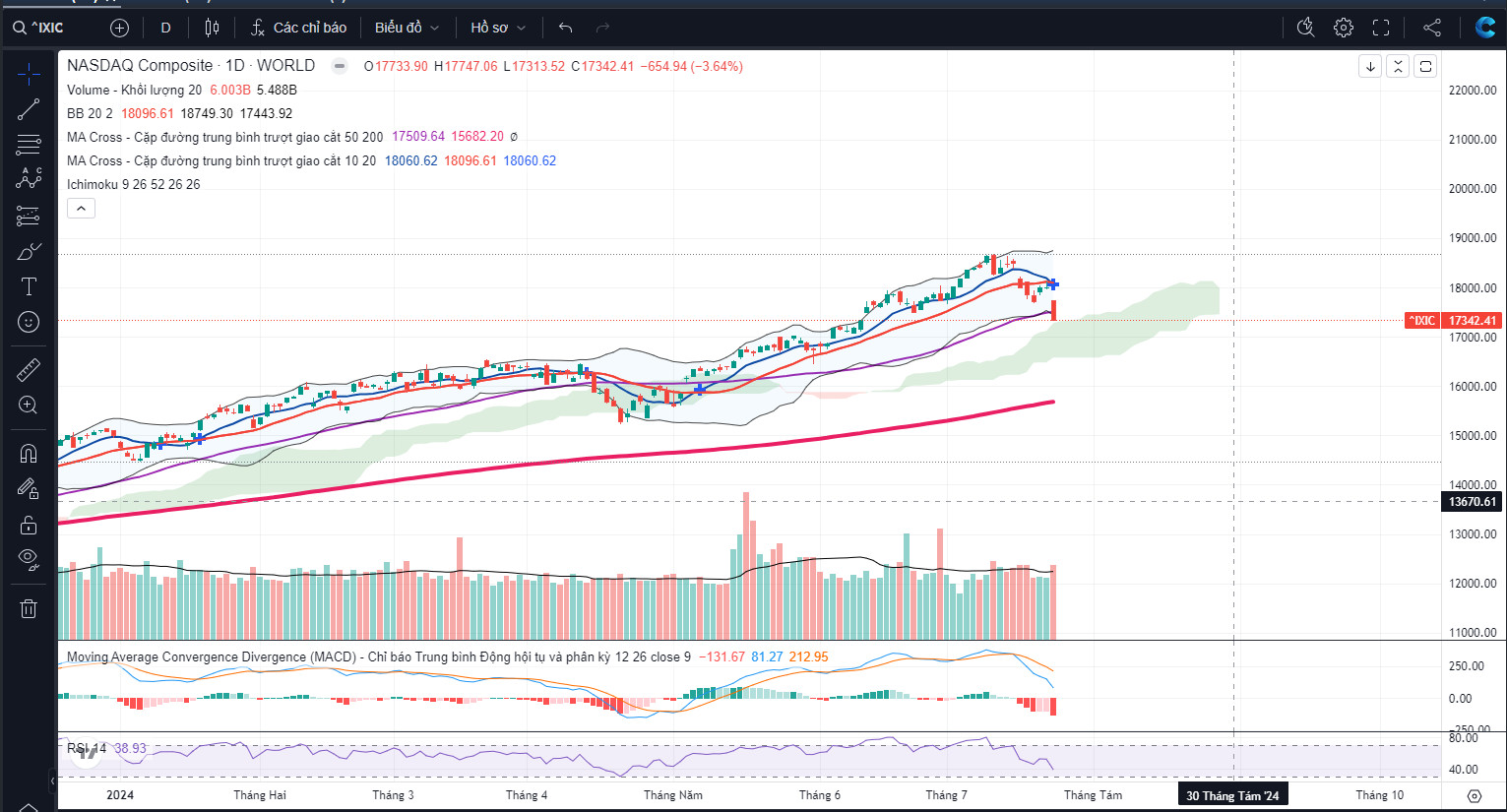
Task: Select the ruler measure tool
Action: [x=29, y=370]
